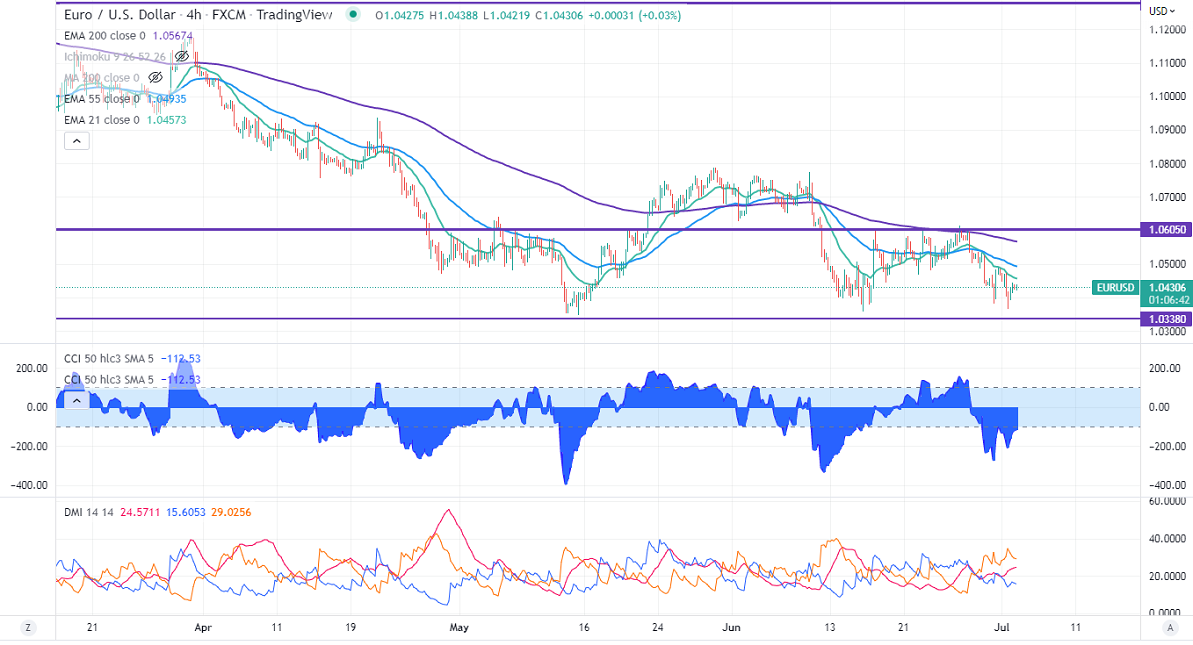1193x645 pixels.
Task: Select the 1.06050 horizontal line price label
Action: tap(1166, 230)
